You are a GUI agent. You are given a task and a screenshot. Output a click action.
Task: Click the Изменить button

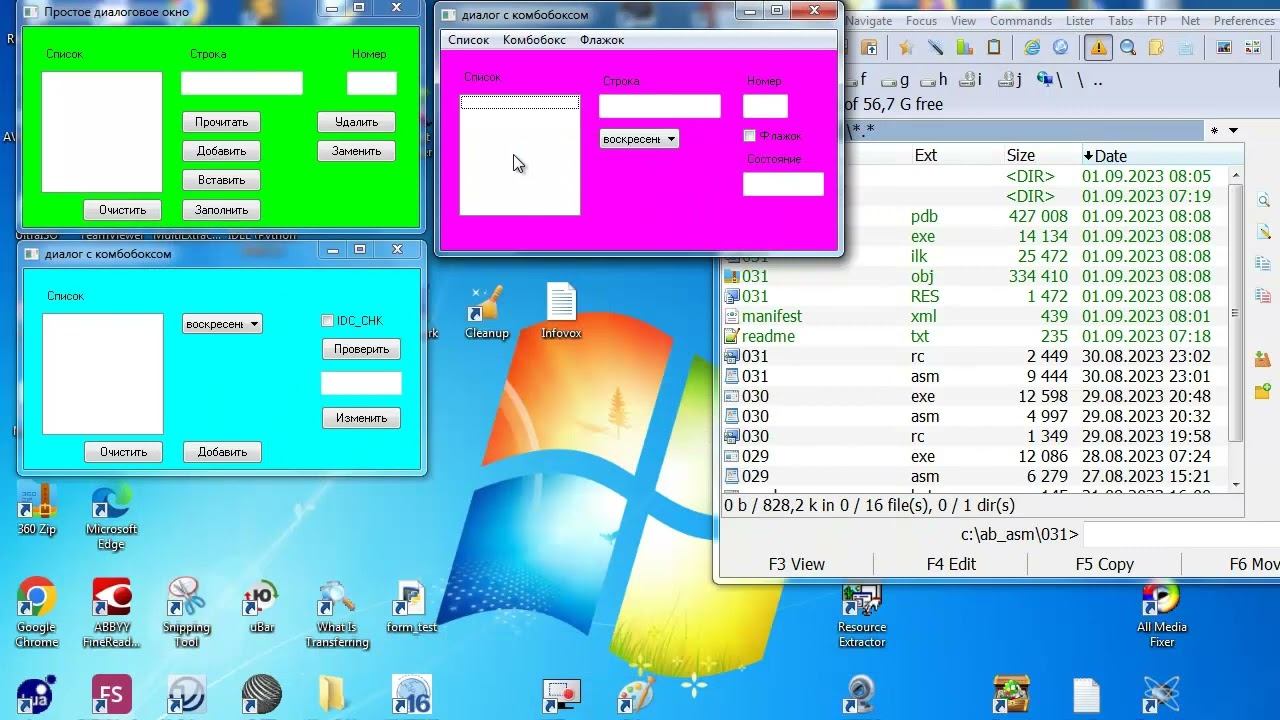click(x=362, y=418)
